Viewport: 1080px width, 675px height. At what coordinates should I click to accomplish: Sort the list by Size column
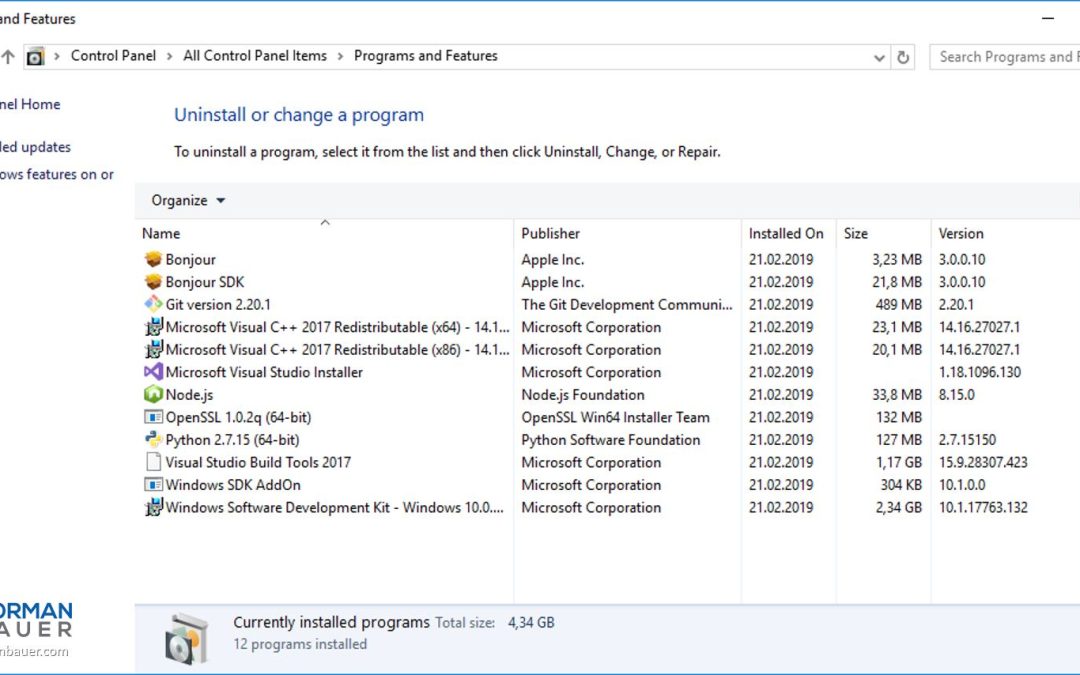tap(884, 233)
